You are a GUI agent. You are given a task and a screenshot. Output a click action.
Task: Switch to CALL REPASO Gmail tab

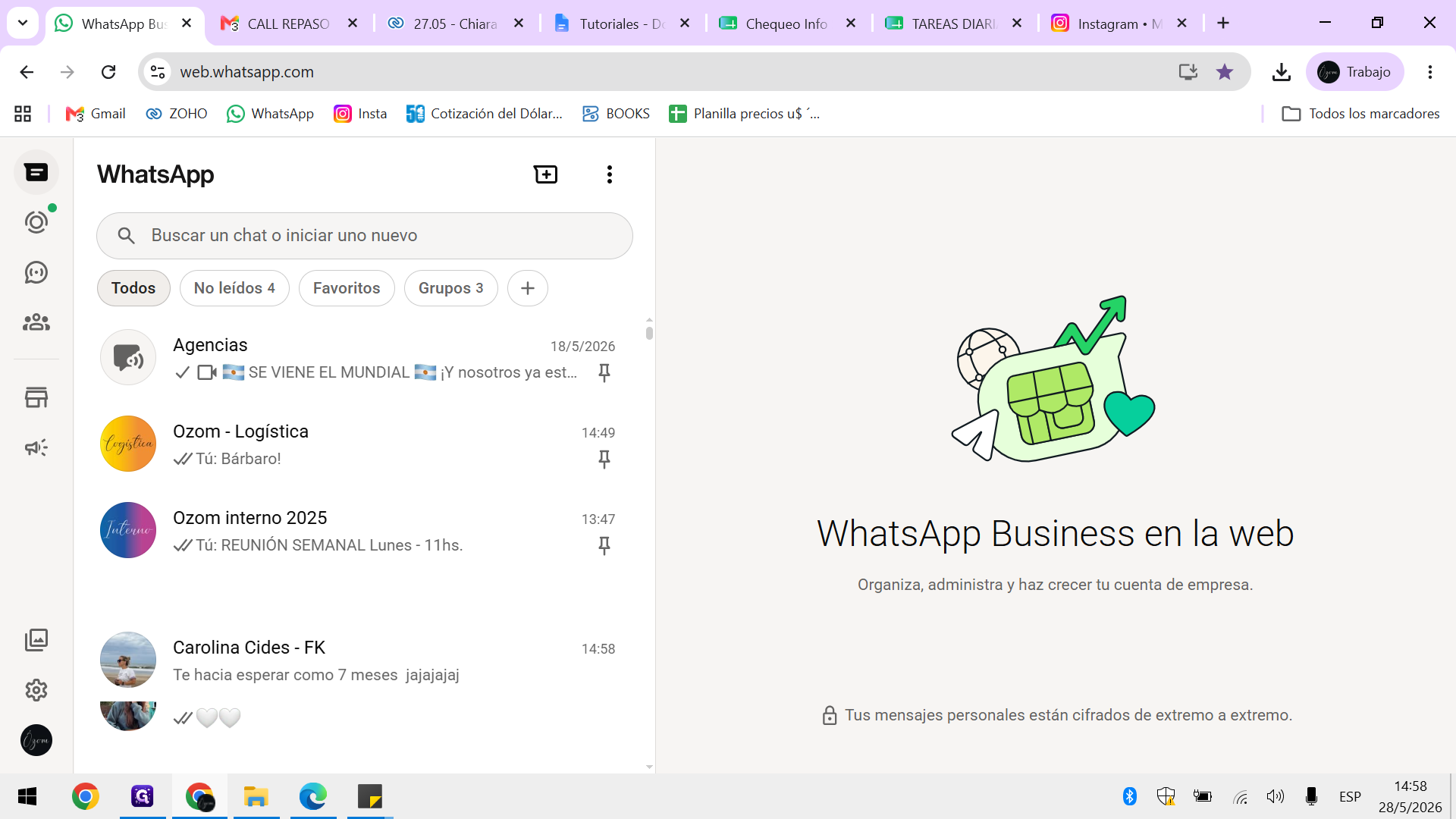click(x=288, y=24)
